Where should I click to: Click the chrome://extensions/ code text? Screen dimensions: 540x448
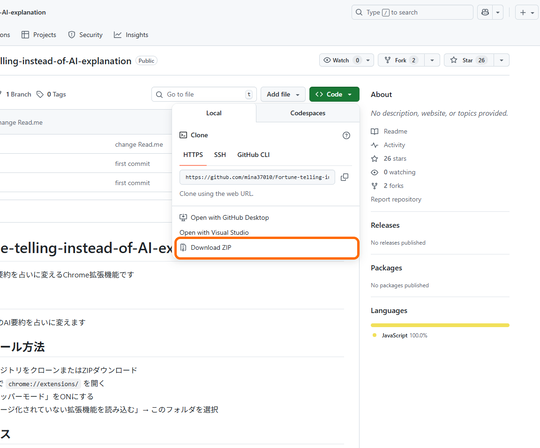tap(43, 384)
